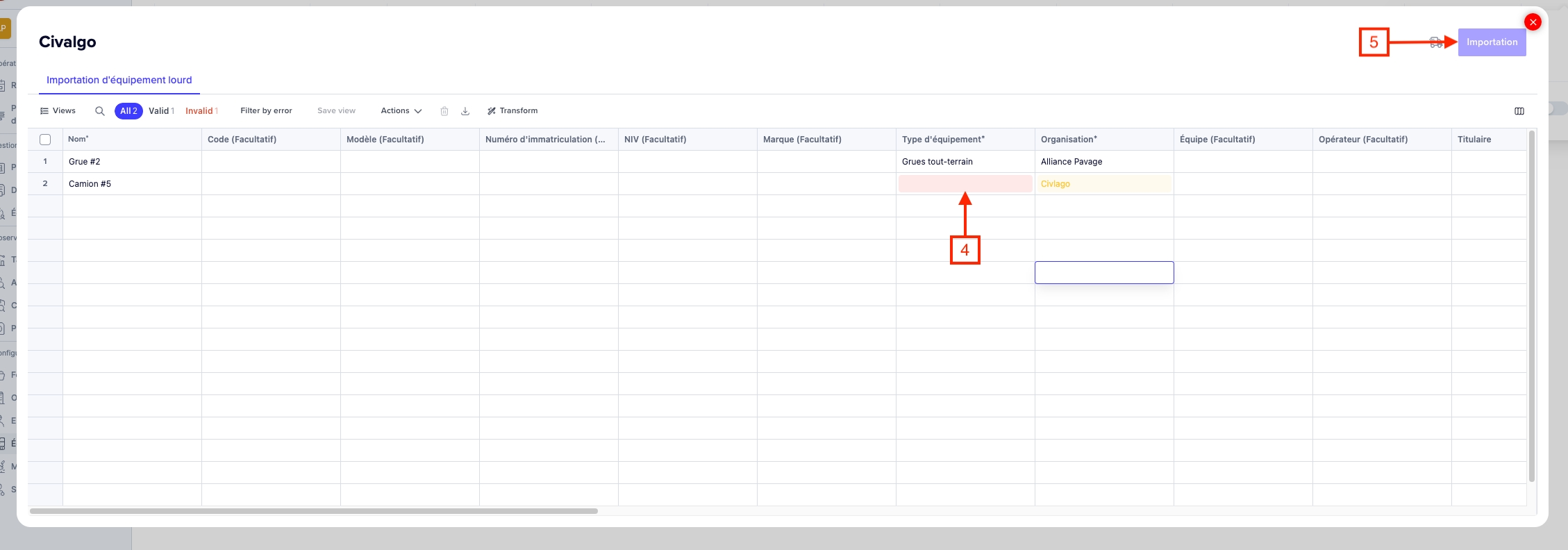Click the truck icon beside Importation
The width and height of the screenshot is (1568, 550).
[x=1436, y=42]
